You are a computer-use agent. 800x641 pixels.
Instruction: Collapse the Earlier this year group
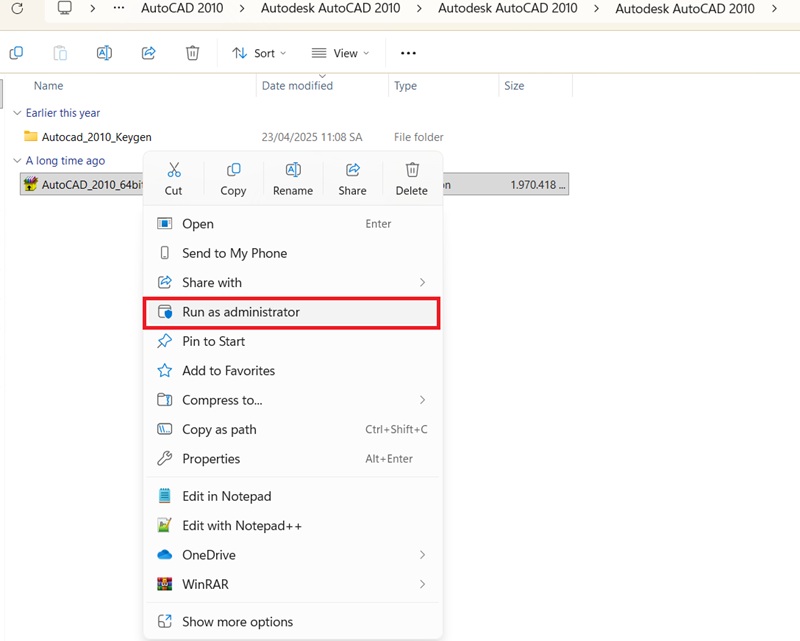click(x=17, y=113)
